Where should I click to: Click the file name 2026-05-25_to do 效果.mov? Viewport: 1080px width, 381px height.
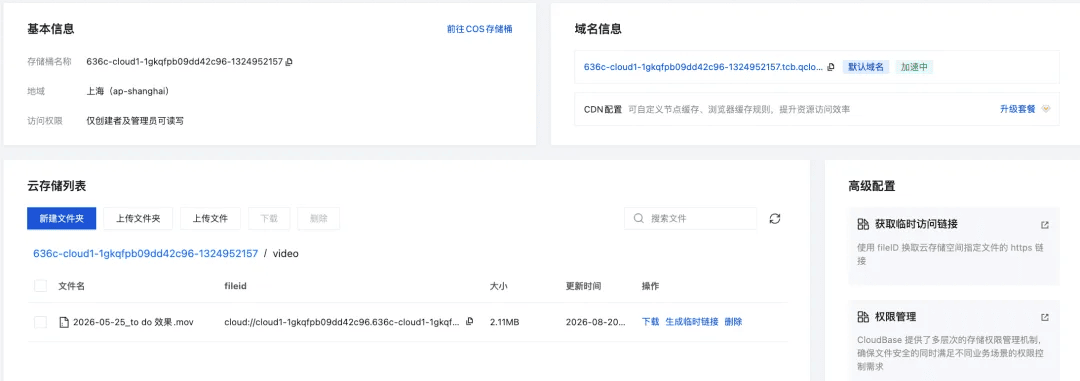coord(133,322)
